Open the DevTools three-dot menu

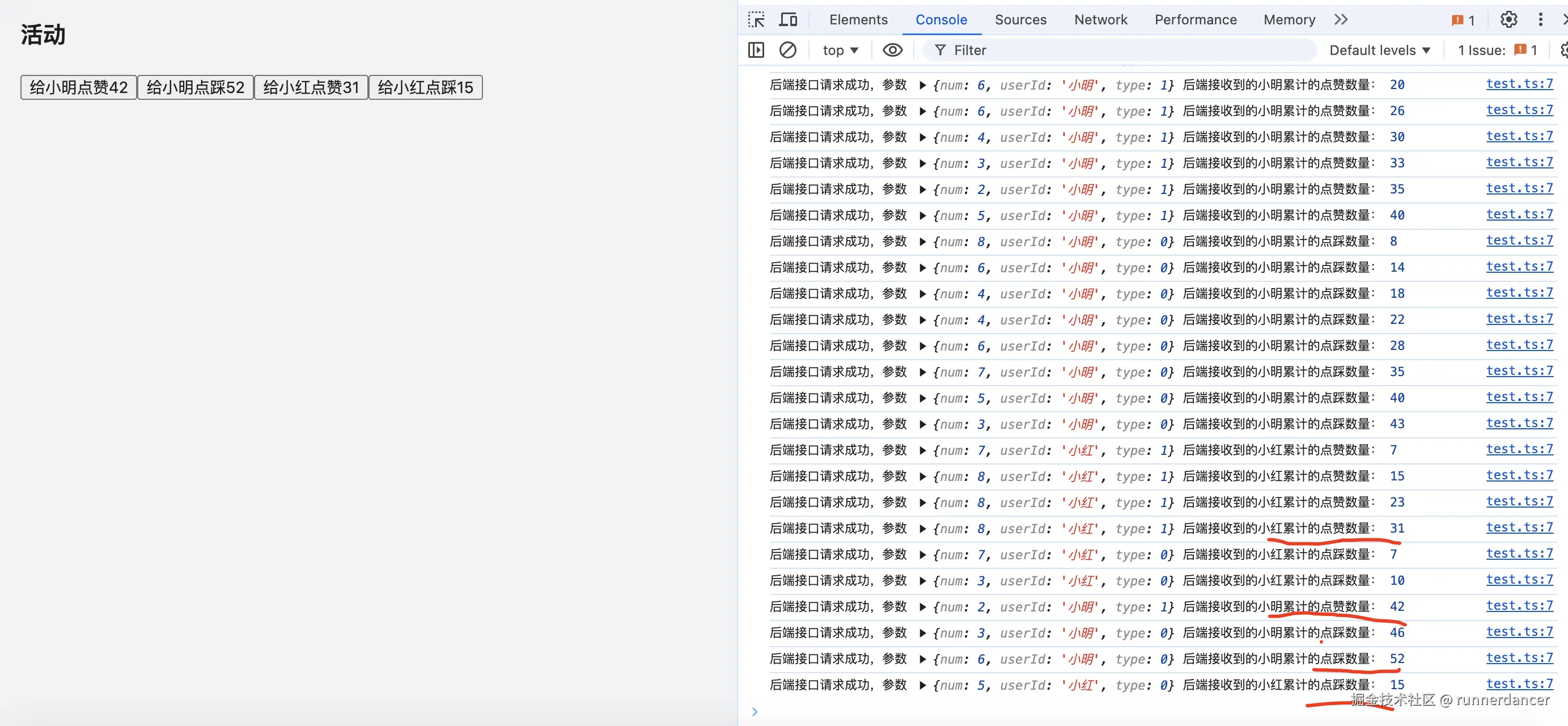click(x=1541, y=19)
